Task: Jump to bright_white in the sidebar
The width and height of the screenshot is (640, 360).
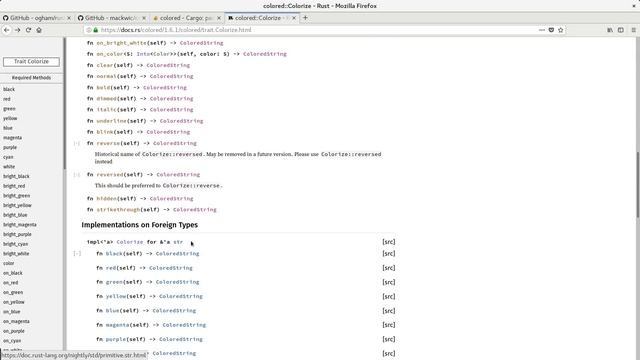Action: 16,254
